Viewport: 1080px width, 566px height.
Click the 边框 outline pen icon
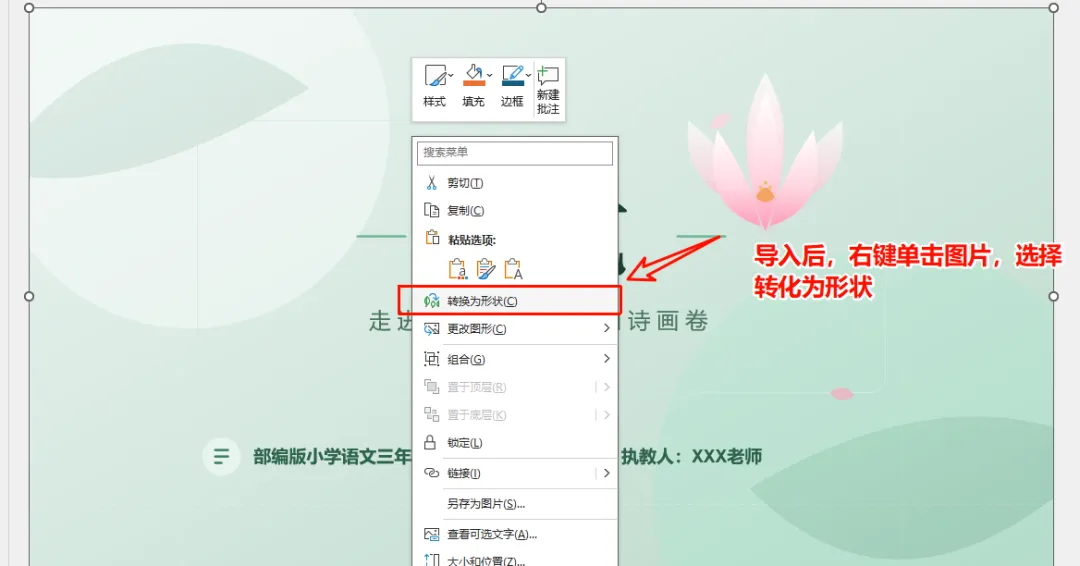(512, 75)
